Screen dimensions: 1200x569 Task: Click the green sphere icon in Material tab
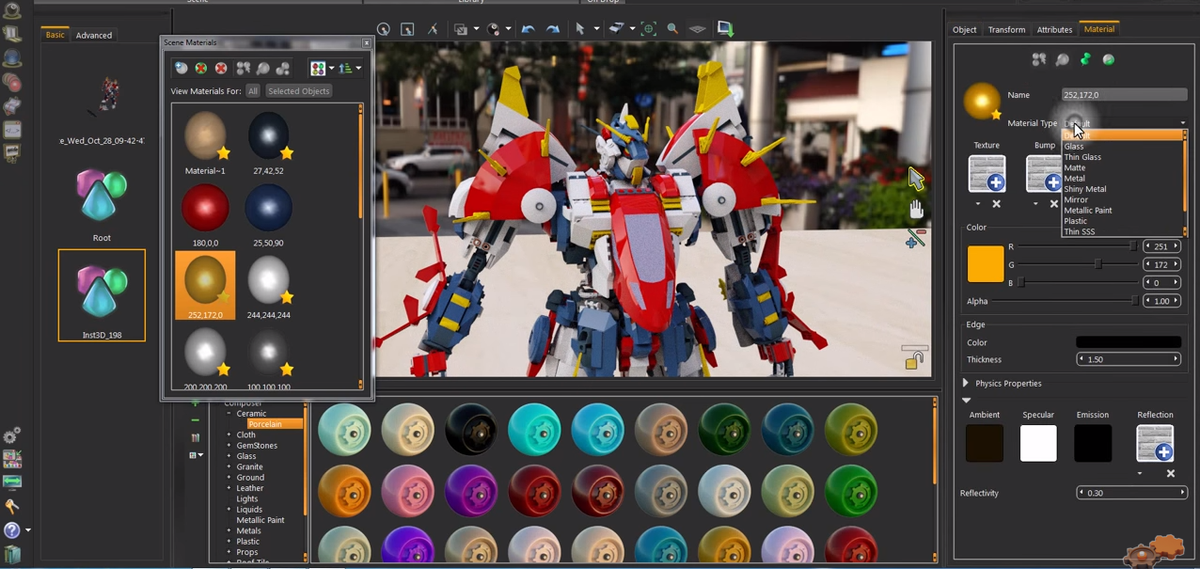(x=1109, y=59)
